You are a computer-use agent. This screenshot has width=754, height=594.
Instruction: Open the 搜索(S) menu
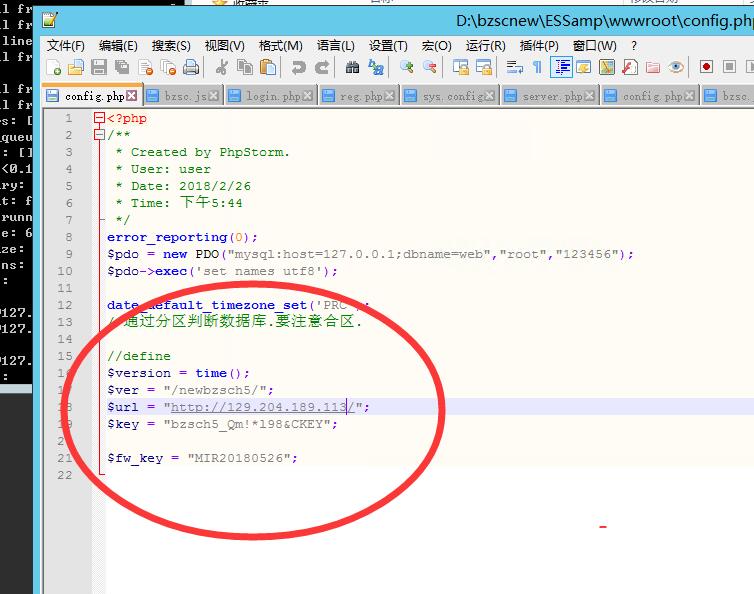click(171, 46)
